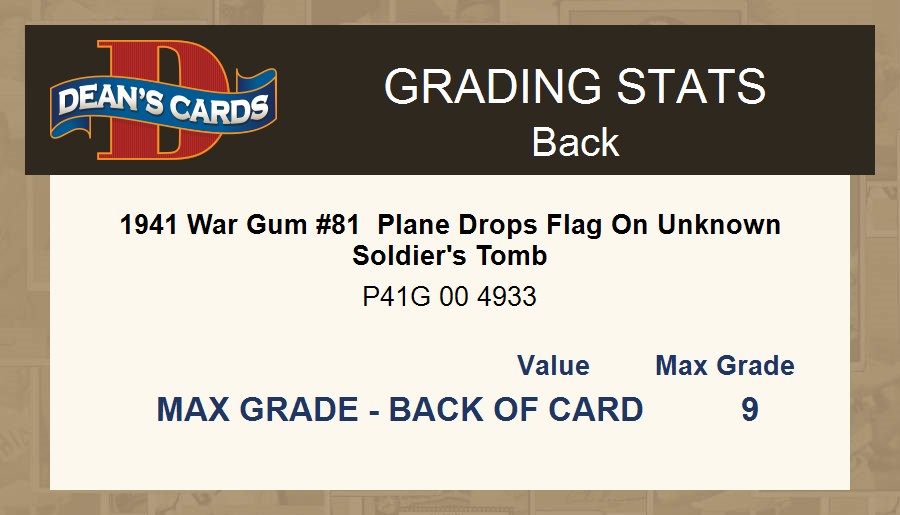Select the GRADING word in the heading
This screenshot has height=515, width=900.
478,87
